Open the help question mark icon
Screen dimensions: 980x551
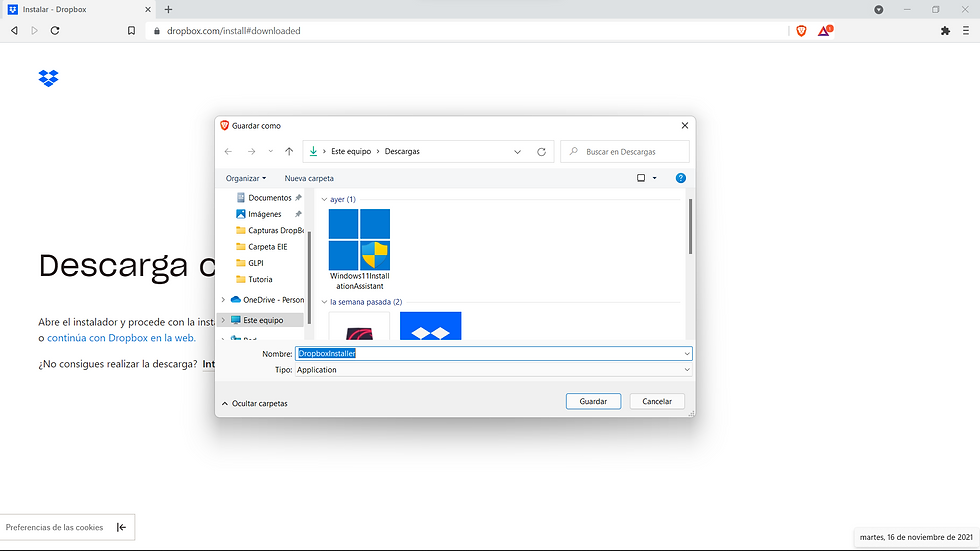pos(681,178)
